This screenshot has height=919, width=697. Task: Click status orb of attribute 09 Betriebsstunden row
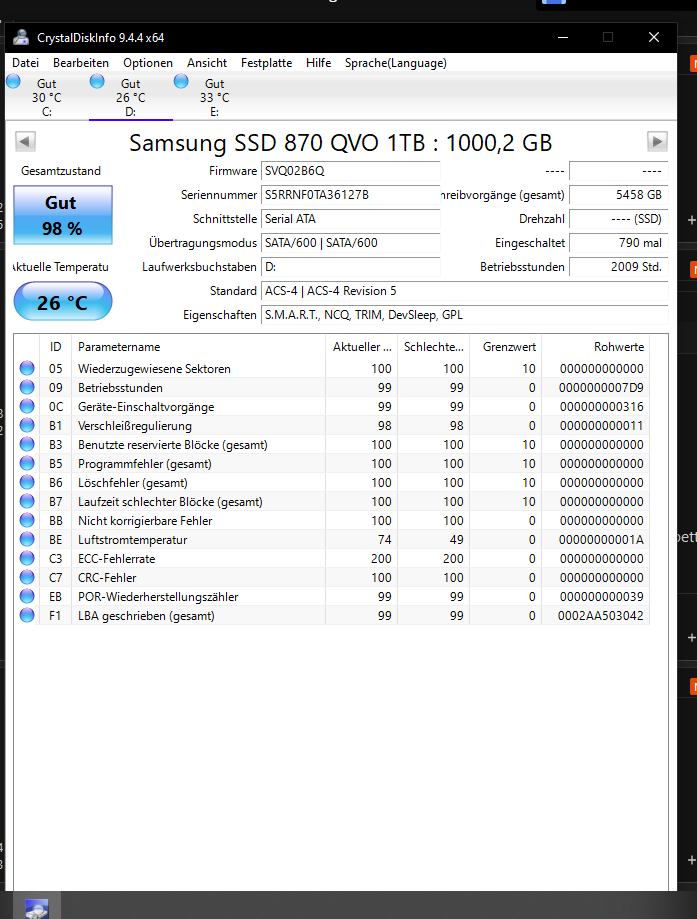27,387
